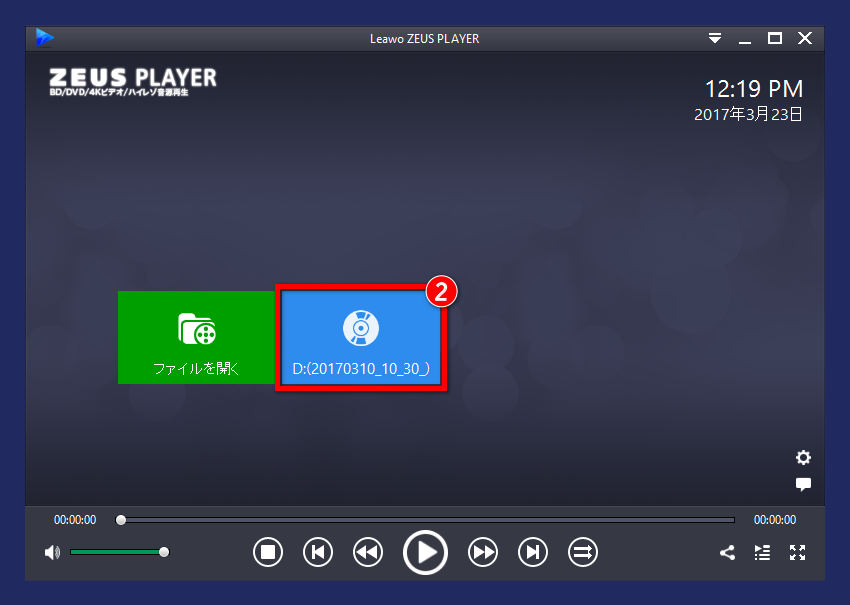Fast forward the video

(483, 551)
